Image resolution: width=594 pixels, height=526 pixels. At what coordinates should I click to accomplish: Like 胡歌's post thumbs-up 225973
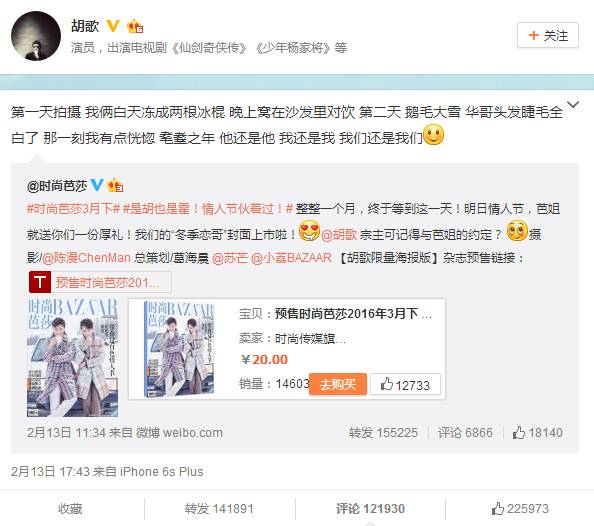(x=520, y=509)
